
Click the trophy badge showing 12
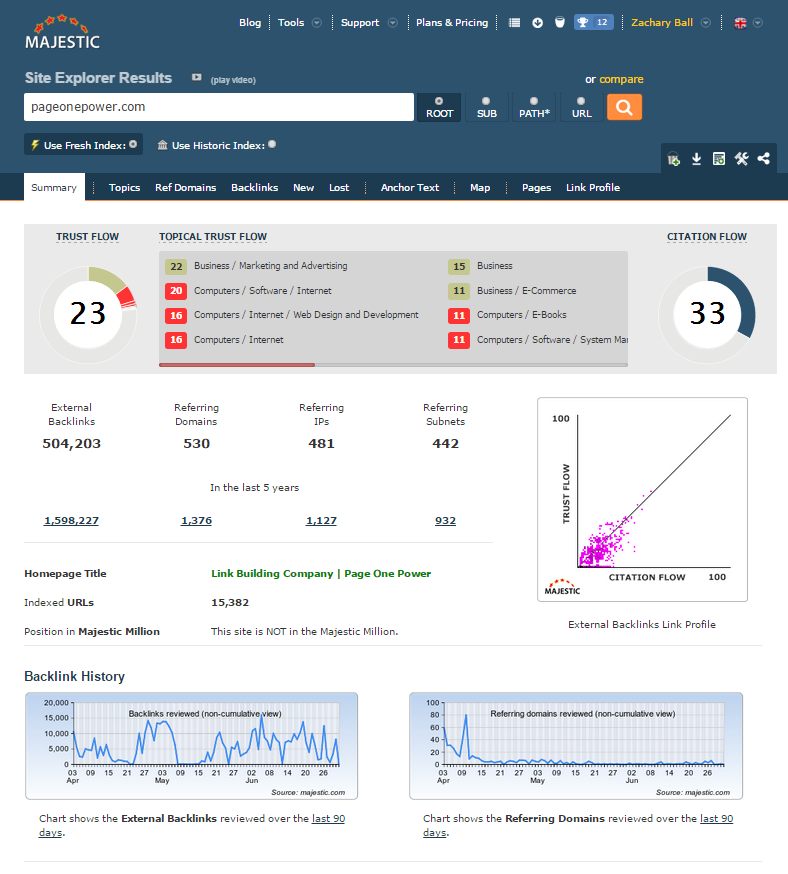[594, 22]
